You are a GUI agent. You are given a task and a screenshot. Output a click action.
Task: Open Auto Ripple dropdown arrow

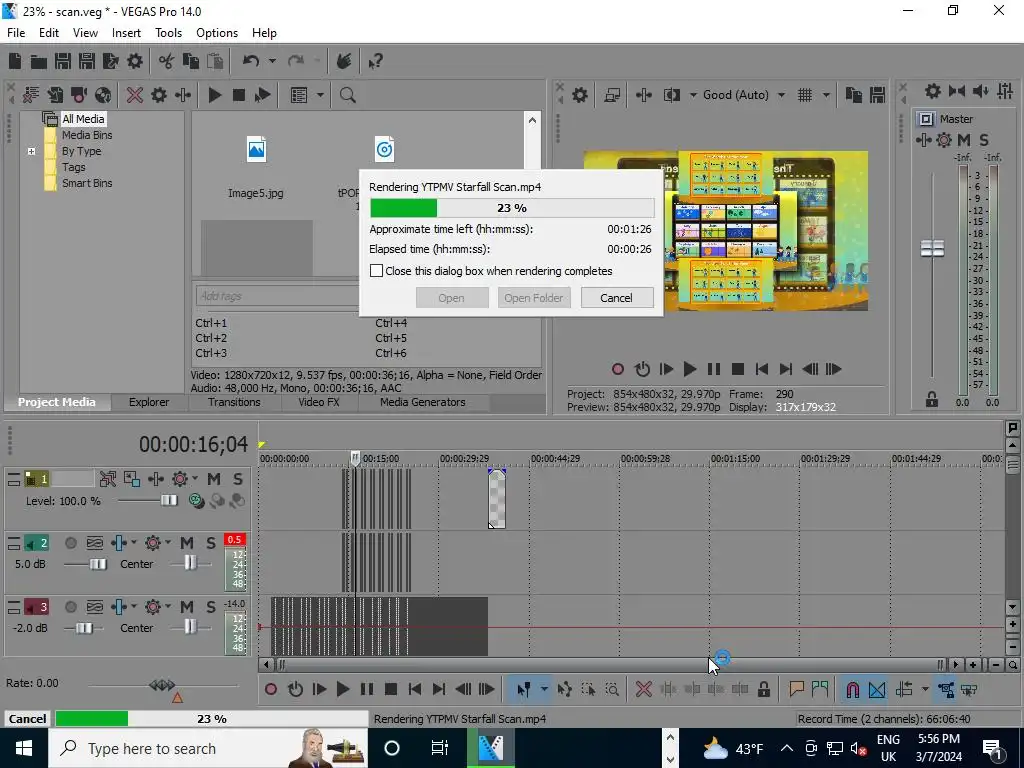(925, 689)
